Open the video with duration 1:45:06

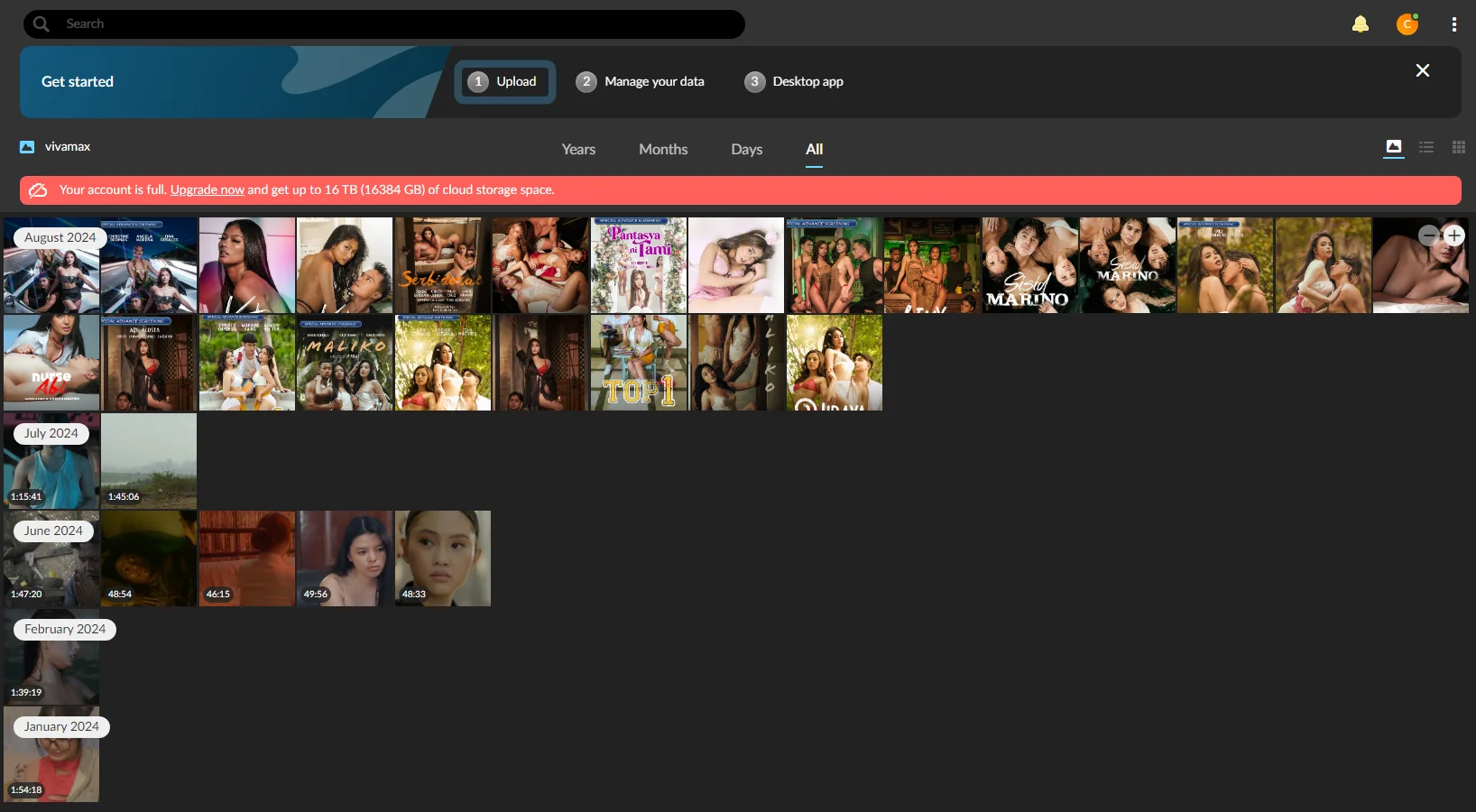coord(149,461)
